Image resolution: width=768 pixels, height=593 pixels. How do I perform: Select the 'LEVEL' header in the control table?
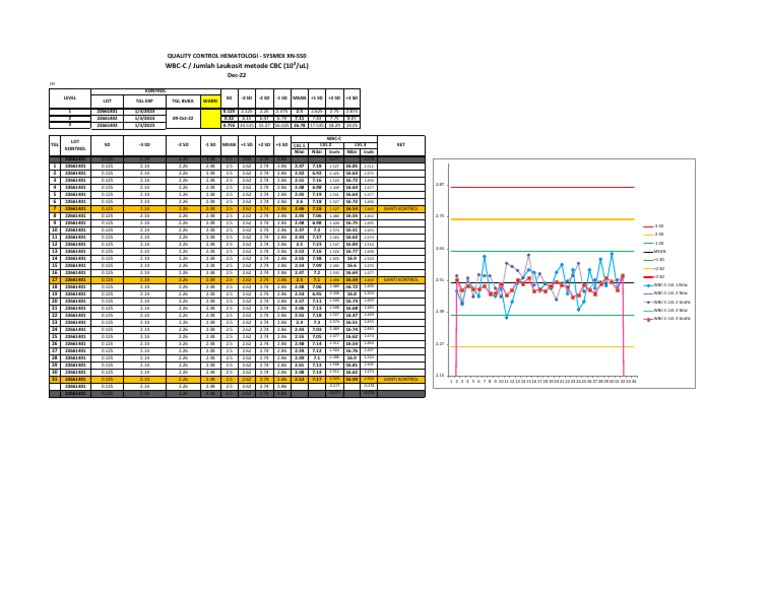pos(70,98)
